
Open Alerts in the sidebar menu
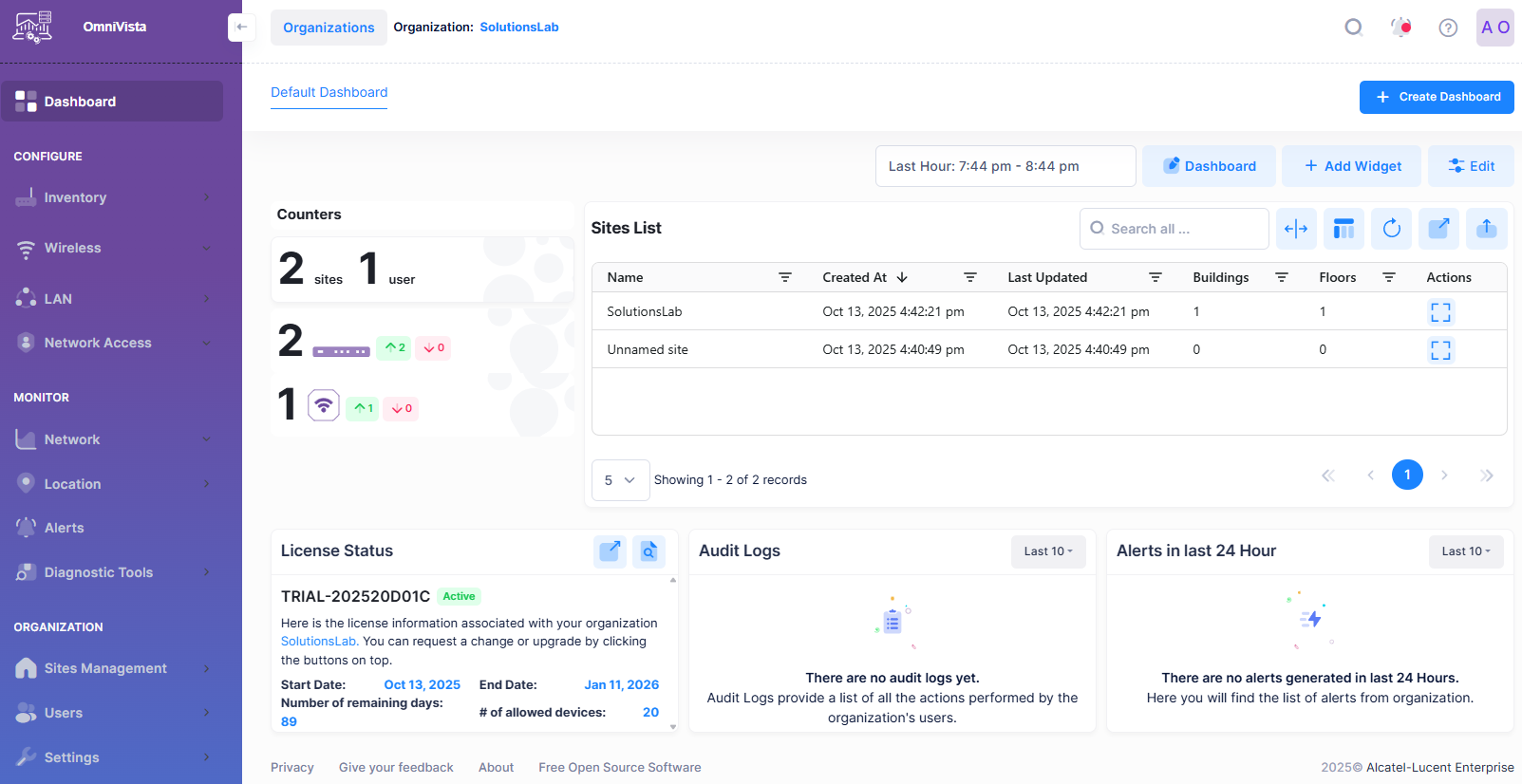[x=65, y=528]
